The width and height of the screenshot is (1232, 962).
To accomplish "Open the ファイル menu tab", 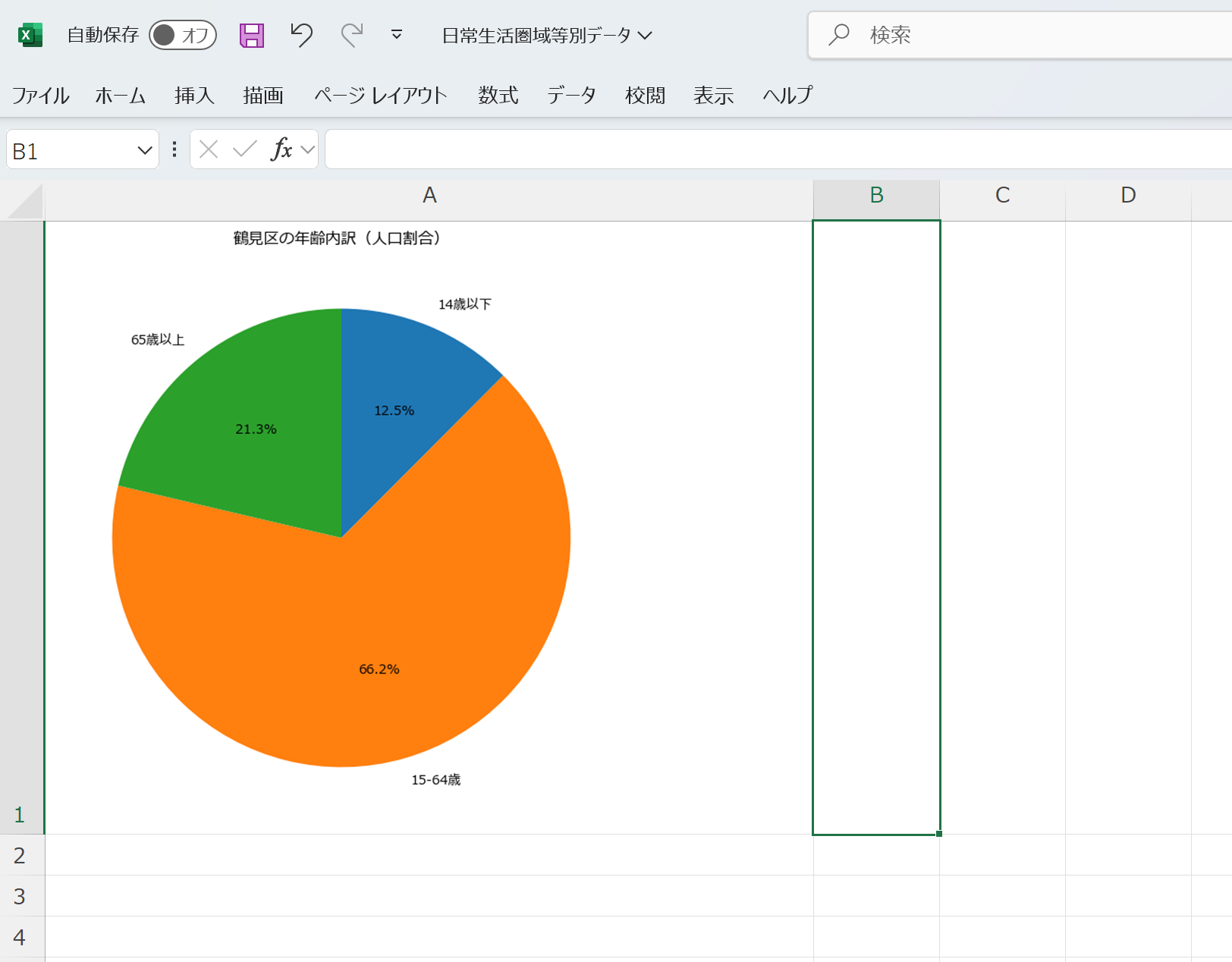I will tap(40, 96).
